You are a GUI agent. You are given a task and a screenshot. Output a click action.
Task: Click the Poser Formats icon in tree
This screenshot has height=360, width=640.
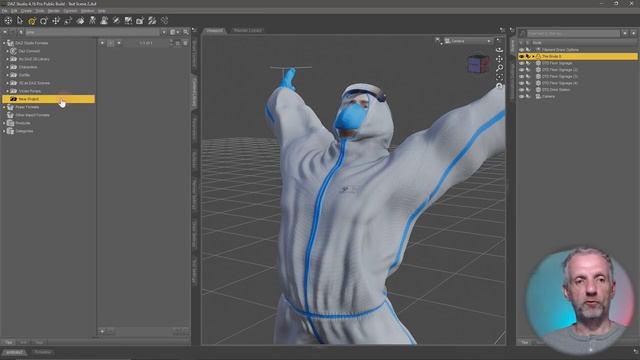(x=11, y=107)
